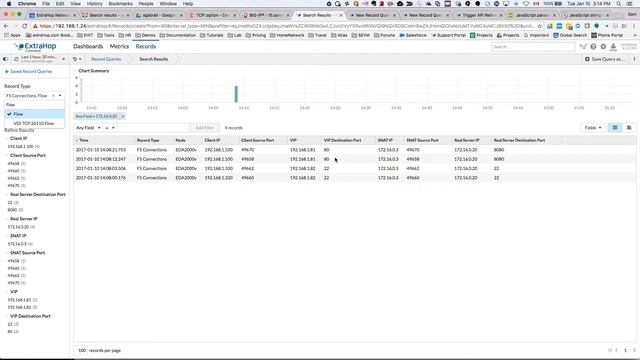Go to the next page arrow
Viewport: 640px width, 360px height.
634,350
